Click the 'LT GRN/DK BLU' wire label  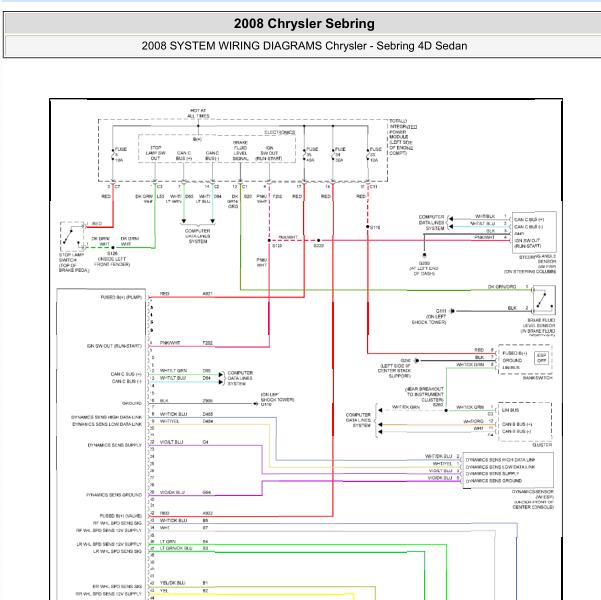pyautogui.click(x=176, y=549)
